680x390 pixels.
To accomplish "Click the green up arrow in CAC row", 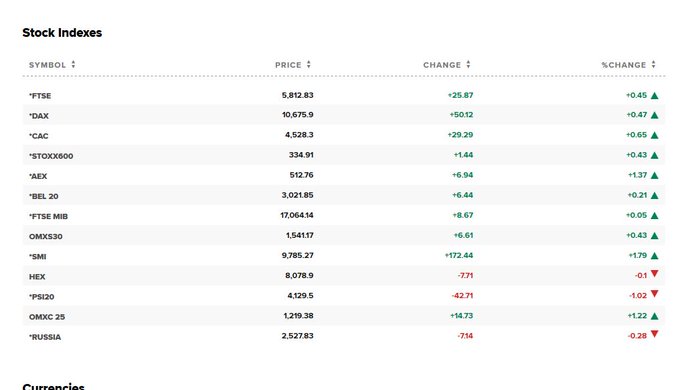I will (654, 135).
